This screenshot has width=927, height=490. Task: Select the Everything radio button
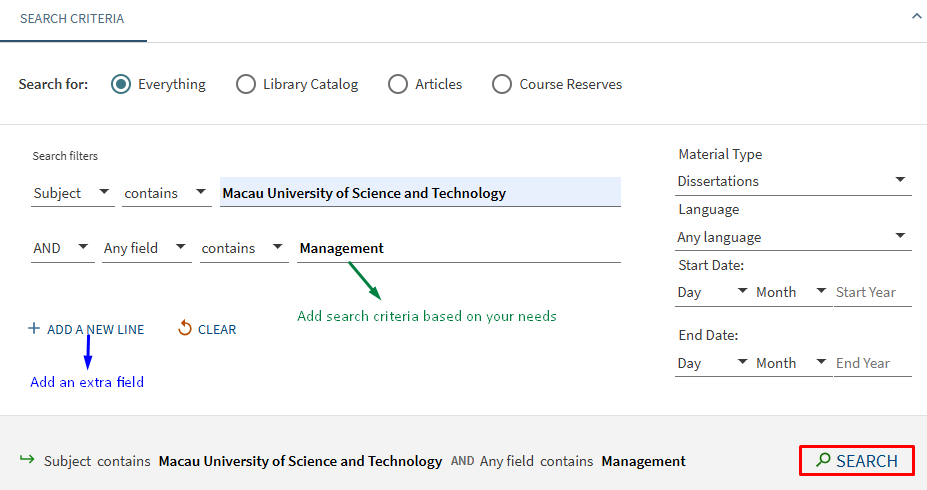tap(121, 84)
